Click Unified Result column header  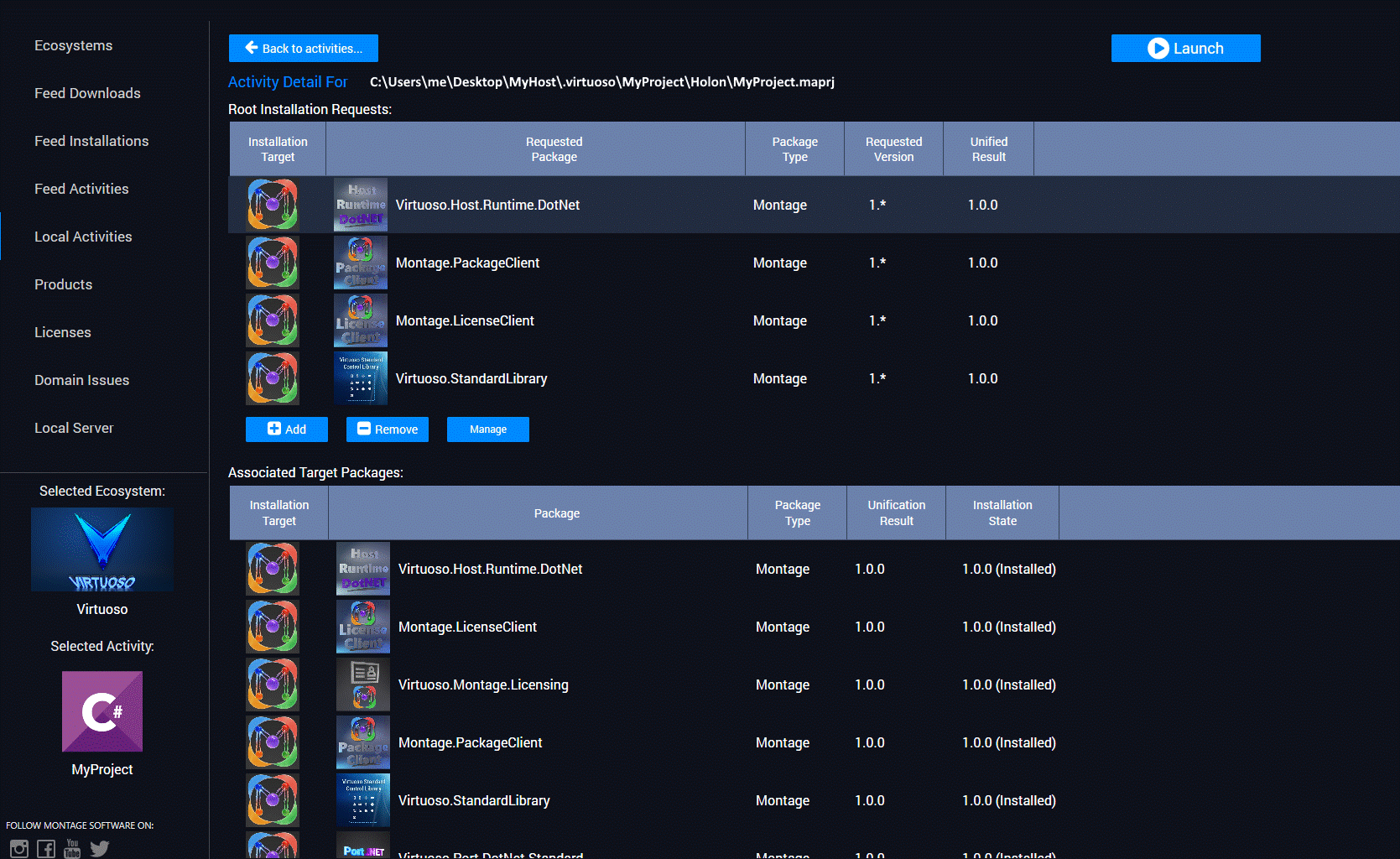click(989, 148)
